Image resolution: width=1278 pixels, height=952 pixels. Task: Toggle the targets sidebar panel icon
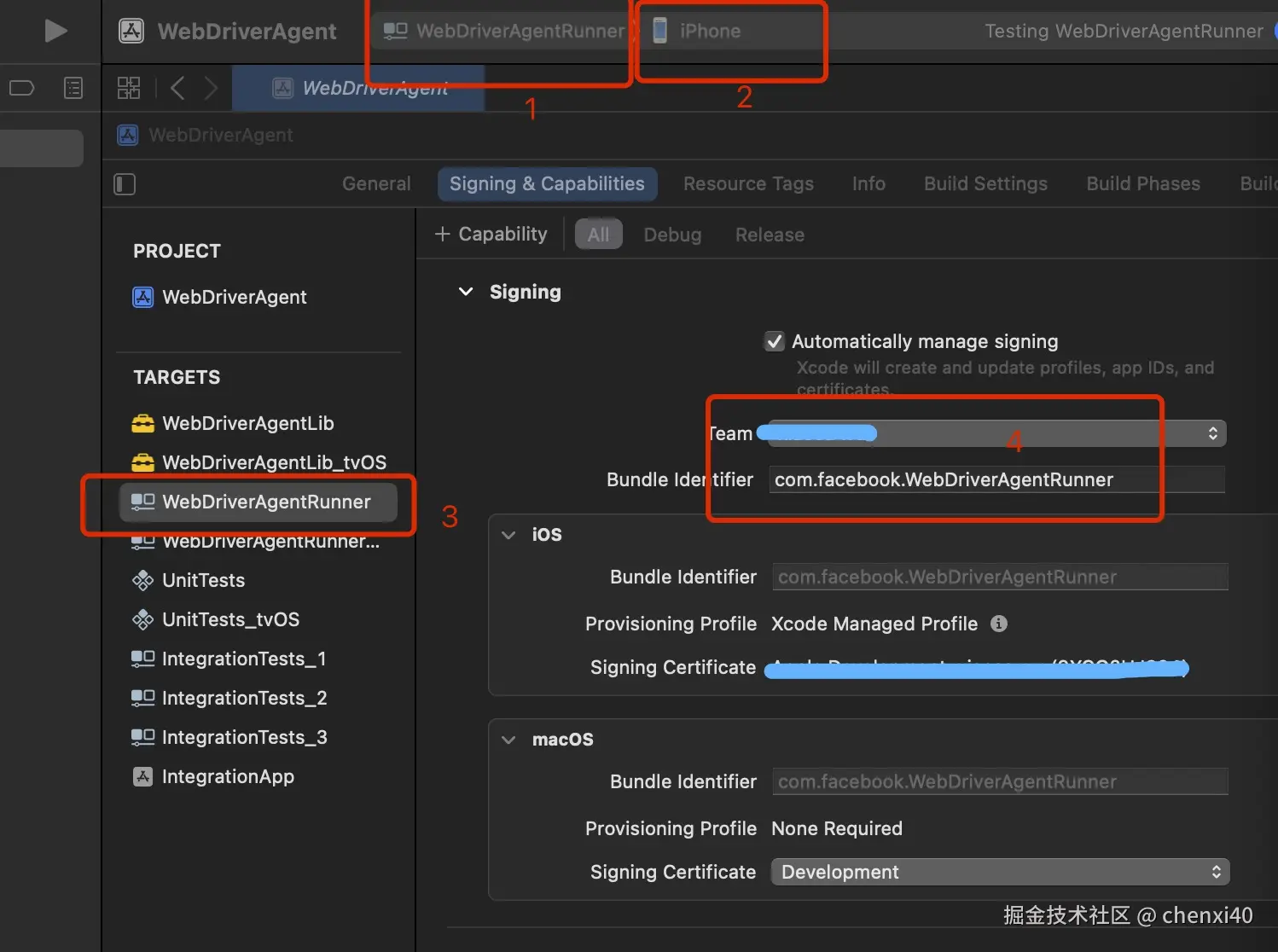tap(125, 184)
